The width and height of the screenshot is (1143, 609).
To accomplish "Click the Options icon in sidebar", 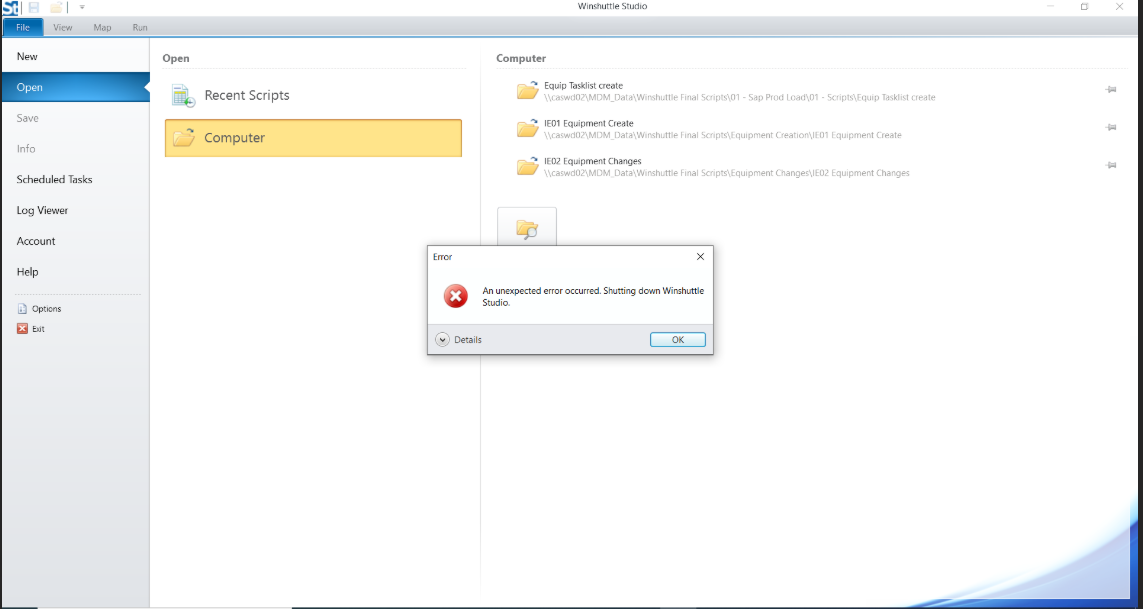I will coord(22,309).
